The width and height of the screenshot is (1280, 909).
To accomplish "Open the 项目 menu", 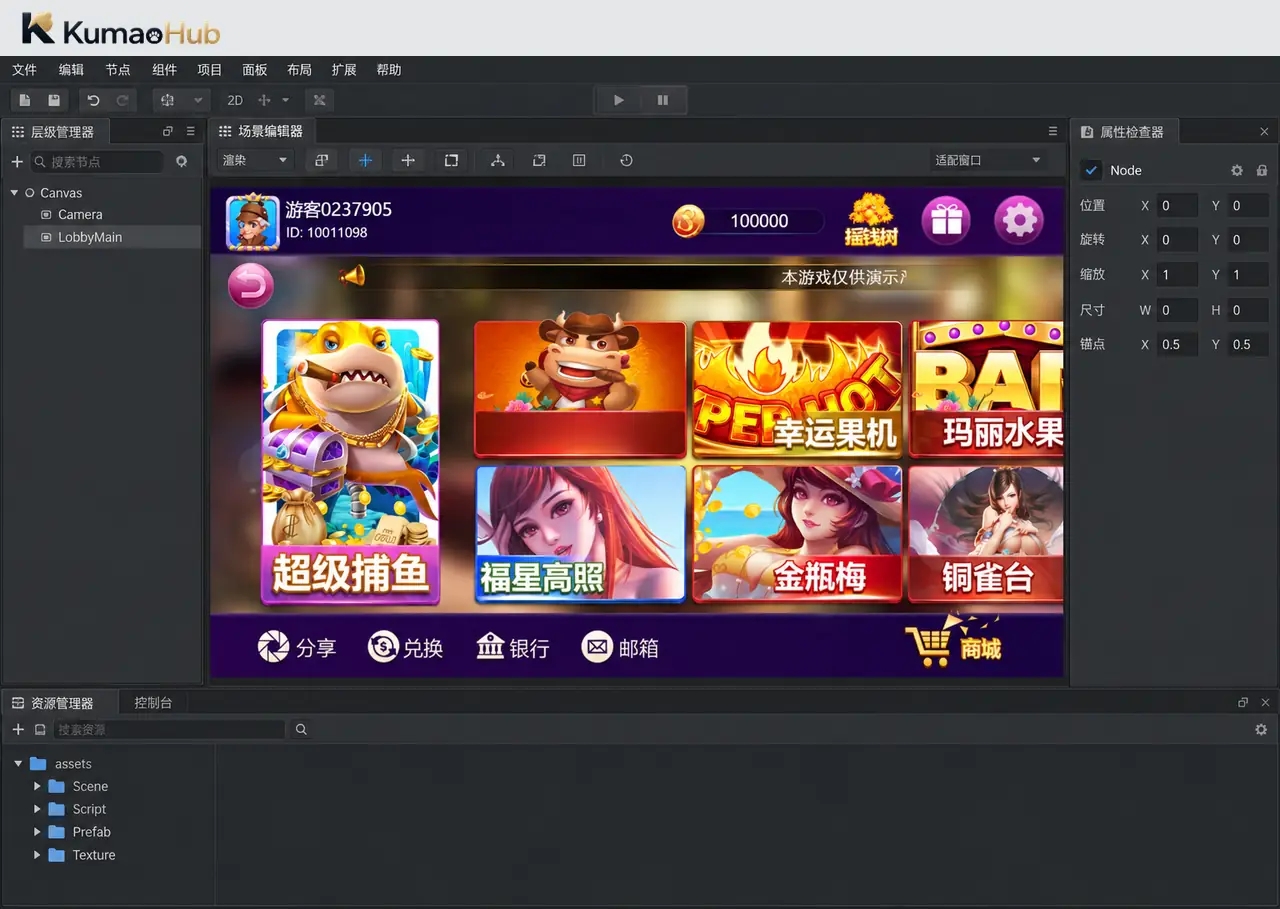I will [x=210, y=70].
